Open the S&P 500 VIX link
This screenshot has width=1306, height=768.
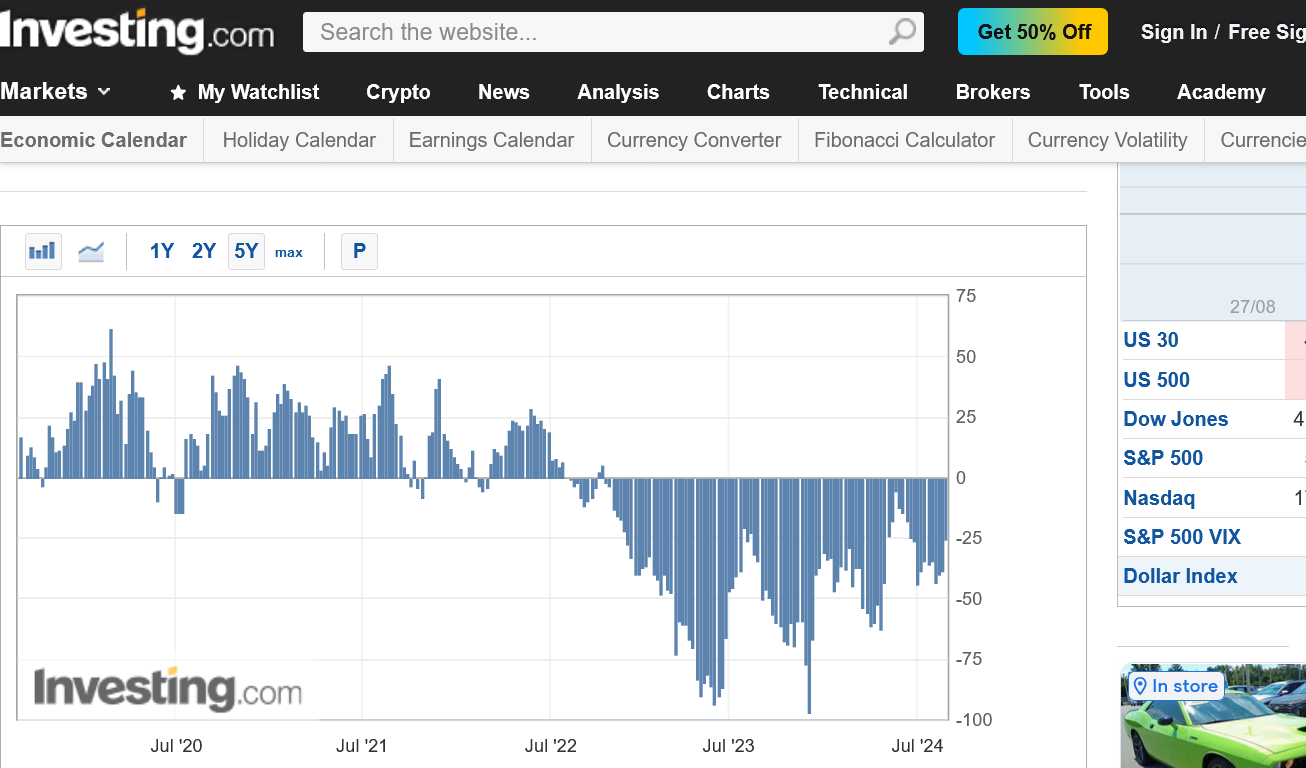point(1182,537)
